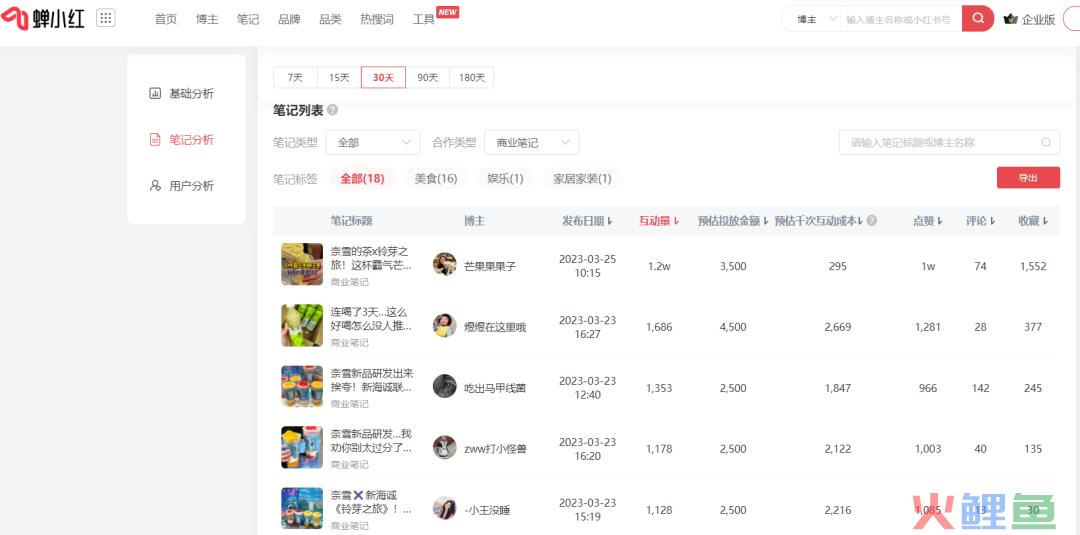Image resolution: width=1080 pixels, height=535 pixels.
Task: Open blogger name 芒果果果子
Action: tap(490, 266)
